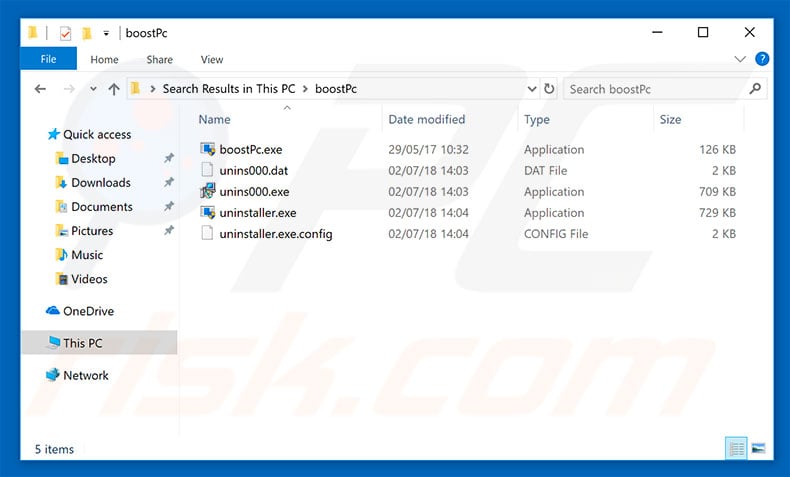
Task: Open Pictures in the navigation pane
Action: click(92, 231)
